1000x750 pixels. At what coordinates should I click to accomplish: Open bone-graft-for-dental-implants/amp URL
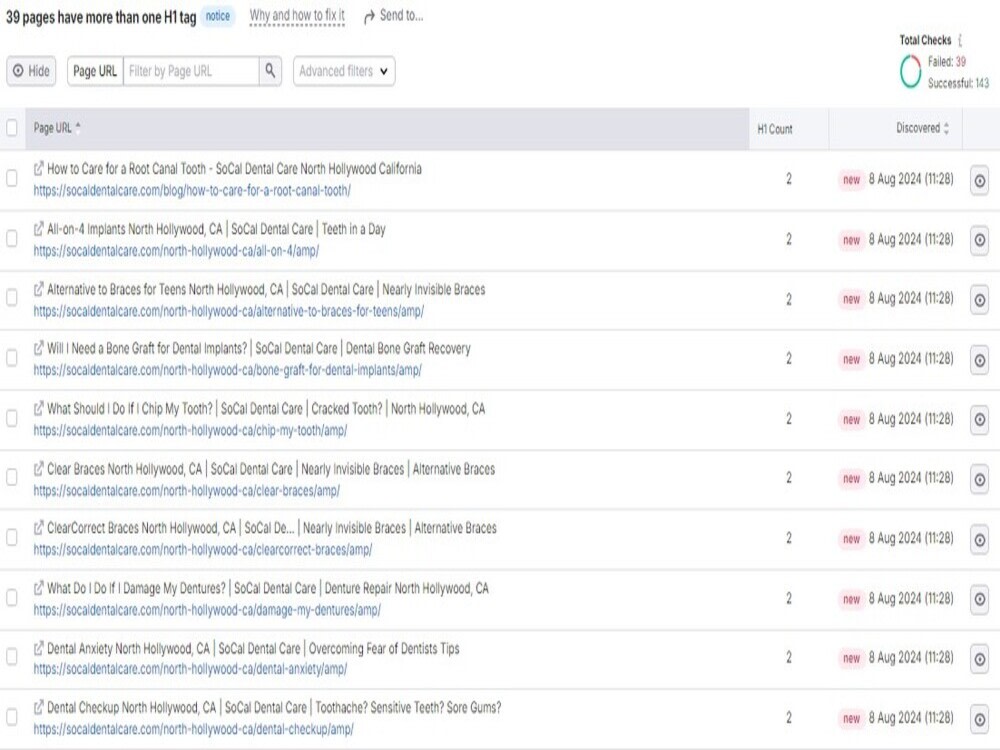pyautogui.click(x=228, y=370)
